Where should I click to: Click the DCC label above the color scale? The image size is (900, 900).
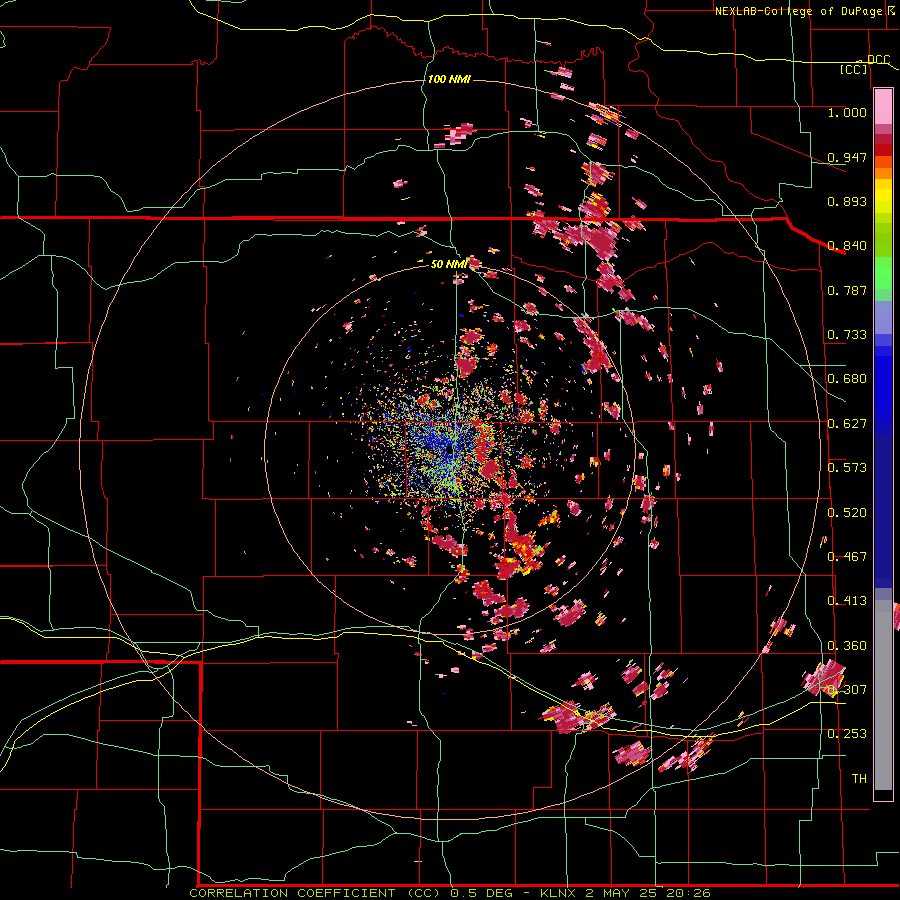click(878, 60)
